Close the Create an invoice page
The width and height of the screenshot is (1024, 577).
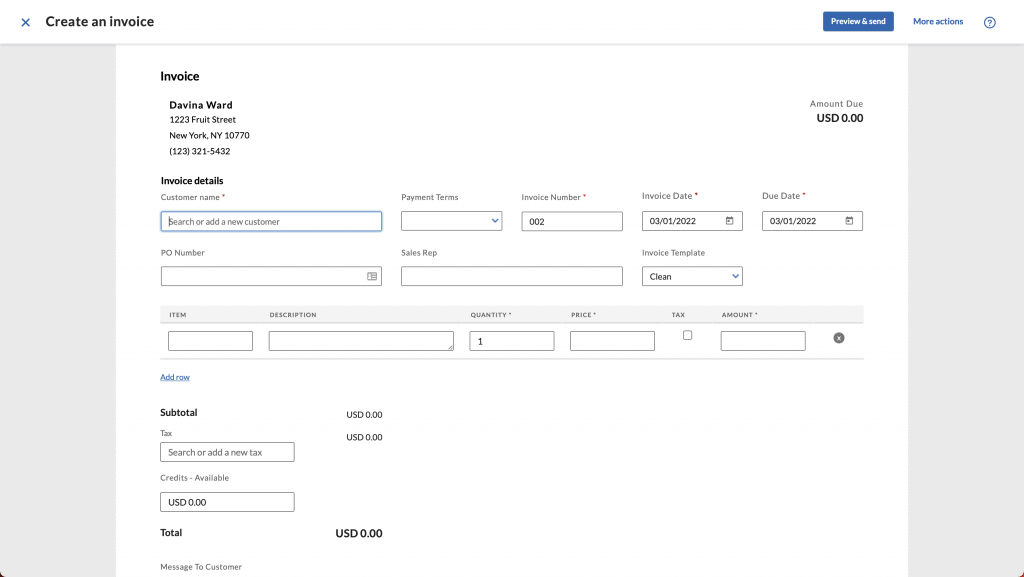(x=25, y=22)
